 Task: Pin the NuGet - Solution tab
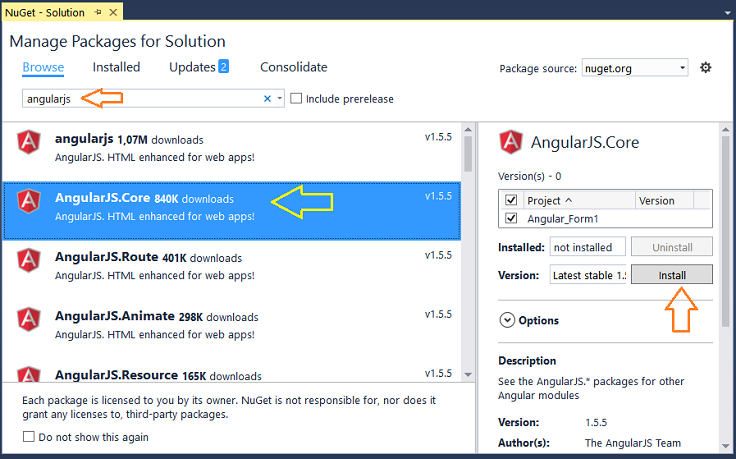[x=98, y=13]
